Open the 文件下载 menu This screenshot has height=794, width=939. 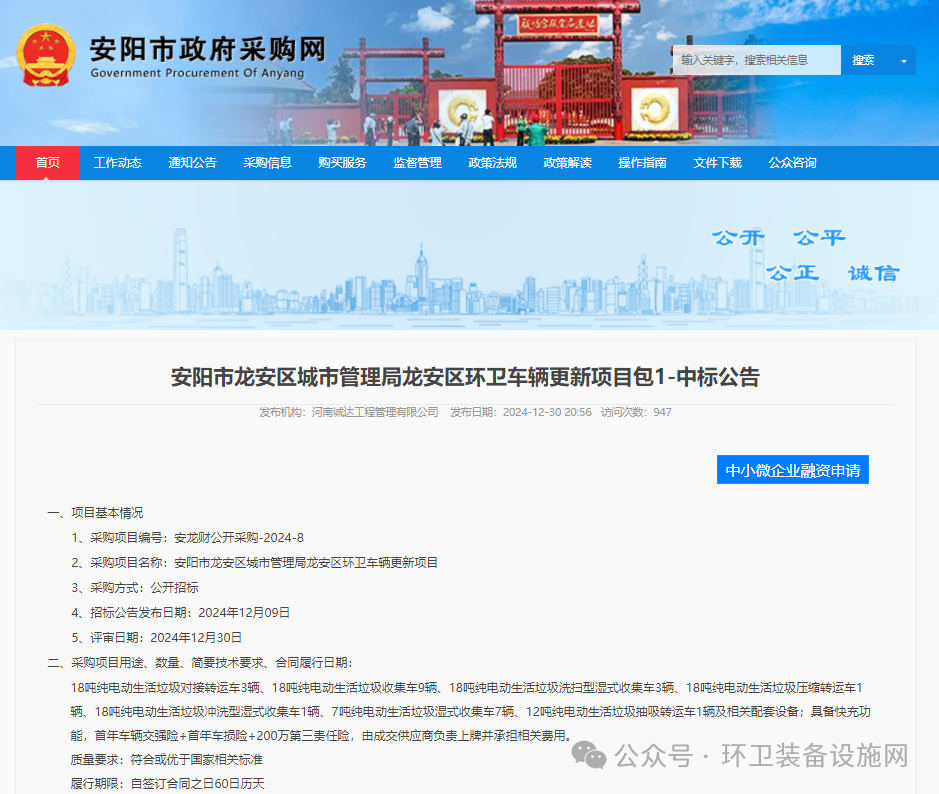(x=716, y=162)
